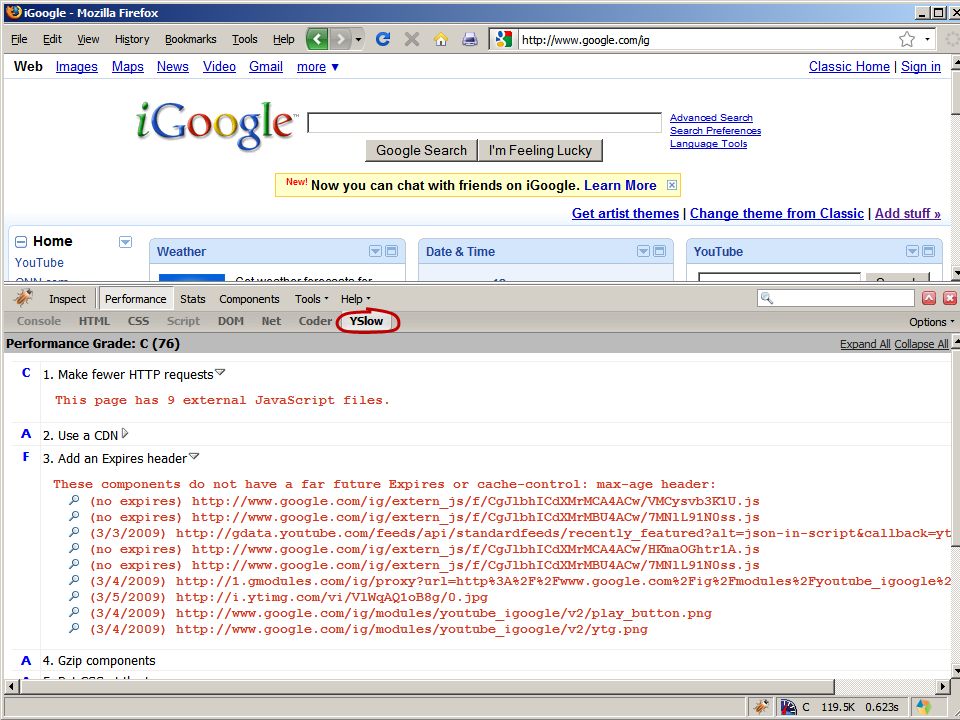
Task: Open the YSlow Help dropdown
Action: tap(356, 299)
